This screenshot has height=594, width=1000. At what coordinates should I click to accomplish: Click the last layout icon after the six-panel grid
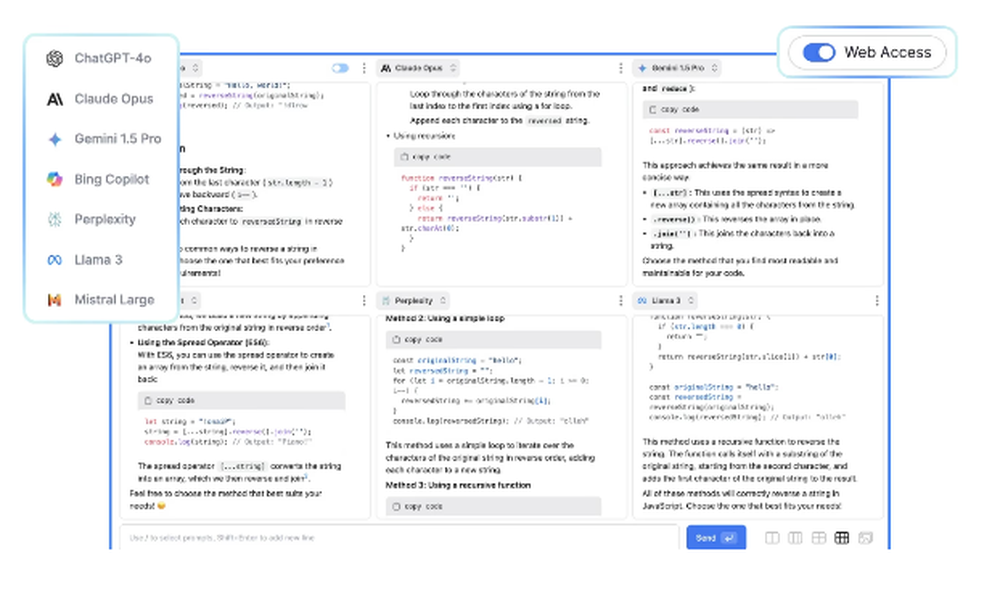(x=865, y=538)
